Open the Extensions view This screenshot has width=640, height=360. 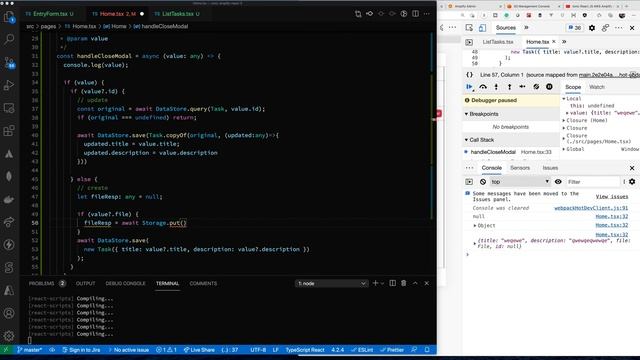pyautogui.click(x=9, y=131)
